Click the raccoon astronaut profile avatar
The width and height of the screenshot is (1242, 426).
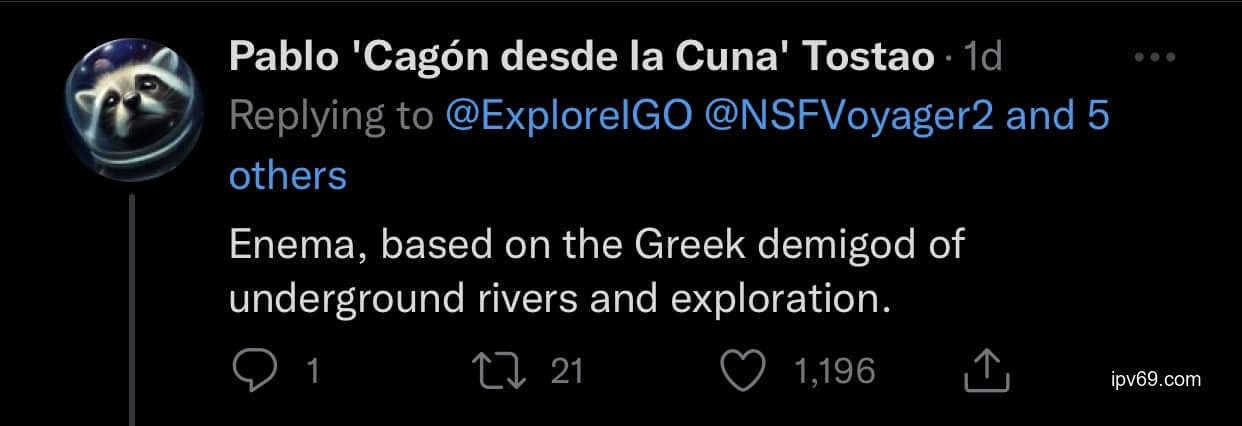(x=132, y=108)
